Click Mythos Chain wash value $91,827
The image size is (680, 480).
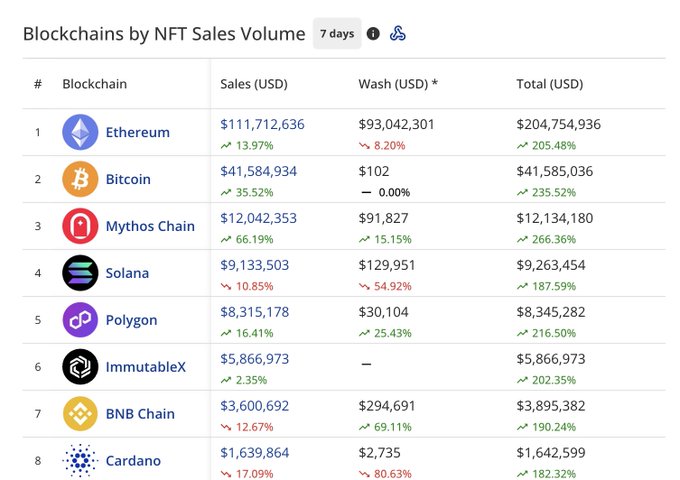tap(383, 218)
